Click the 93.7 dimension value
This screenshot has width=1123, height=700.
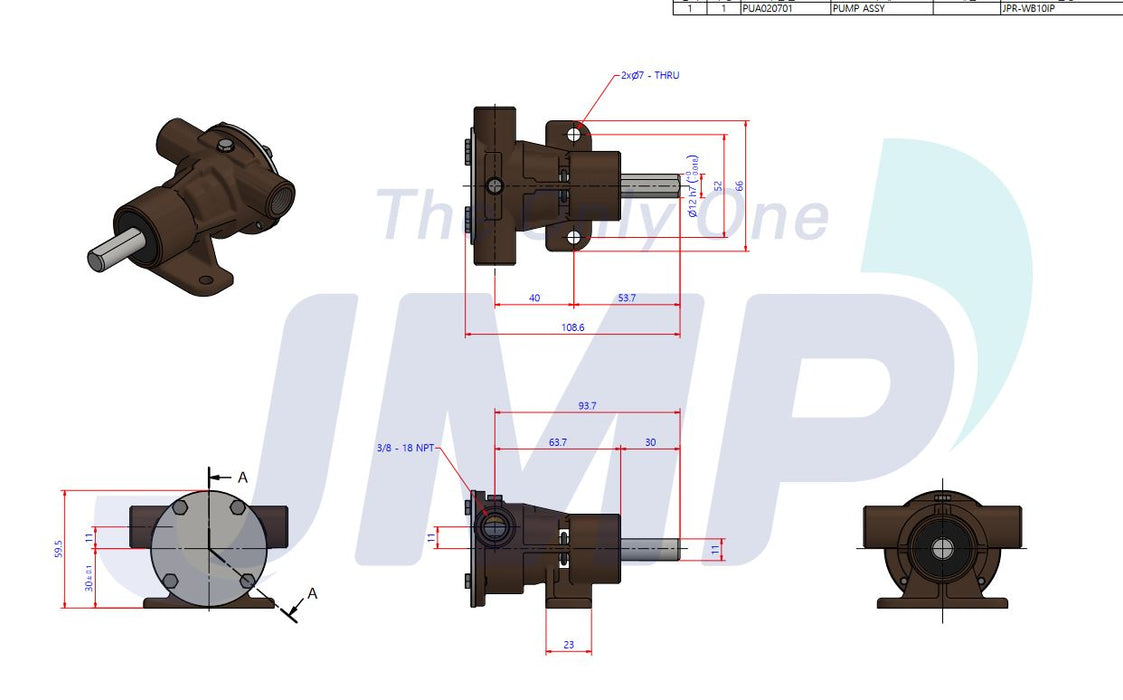click(587, 406)
